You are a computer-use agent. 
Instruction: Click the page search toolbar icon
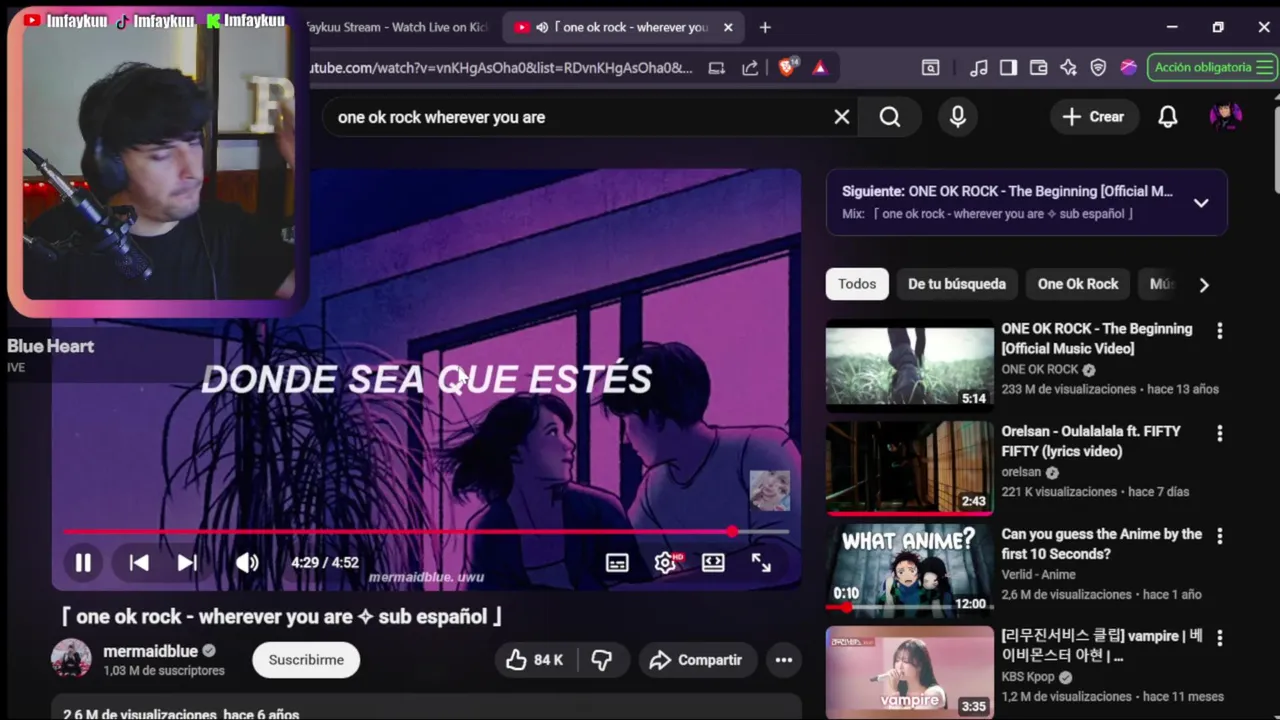931,68
